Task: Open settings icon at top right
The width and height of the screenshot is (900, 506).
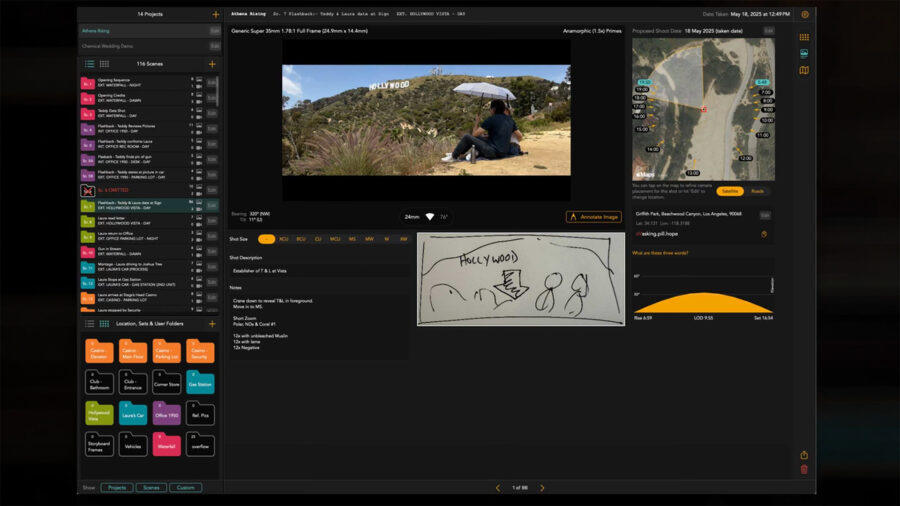Action: pos(805,14)
